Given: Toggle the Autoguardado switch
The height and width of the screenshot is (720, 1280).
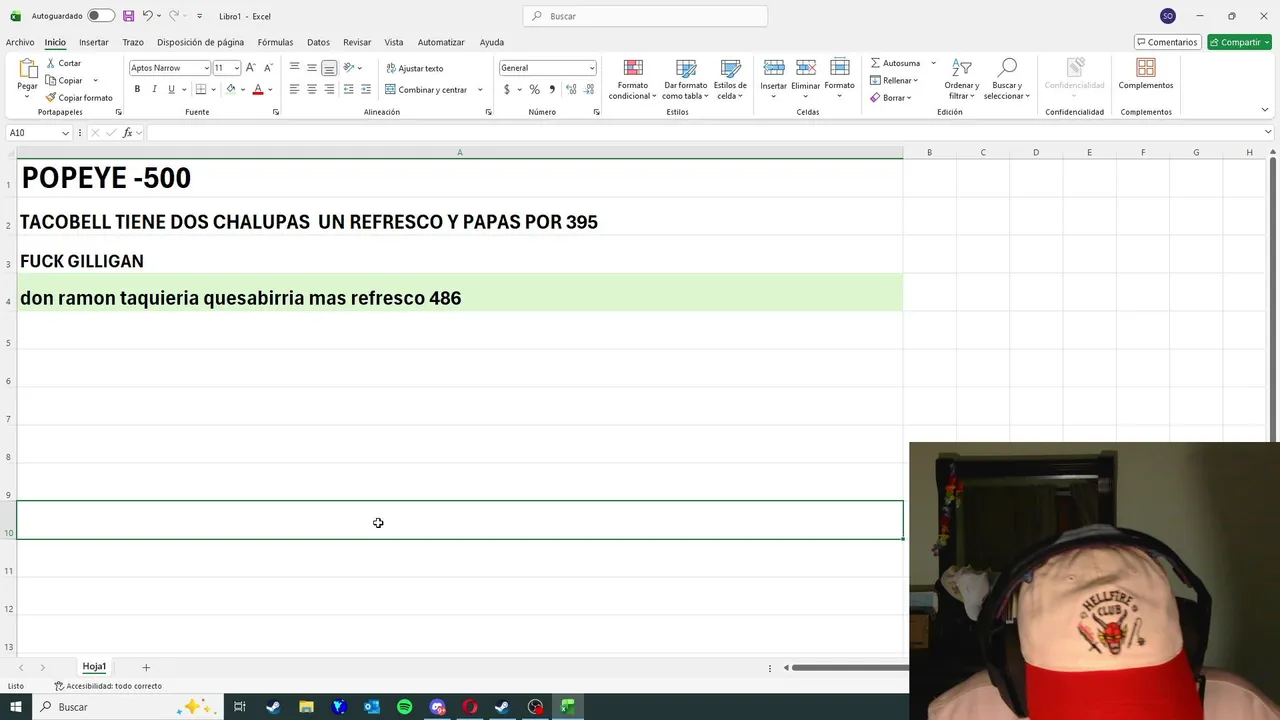Looking at the screenshot, I should click(100, 16).
